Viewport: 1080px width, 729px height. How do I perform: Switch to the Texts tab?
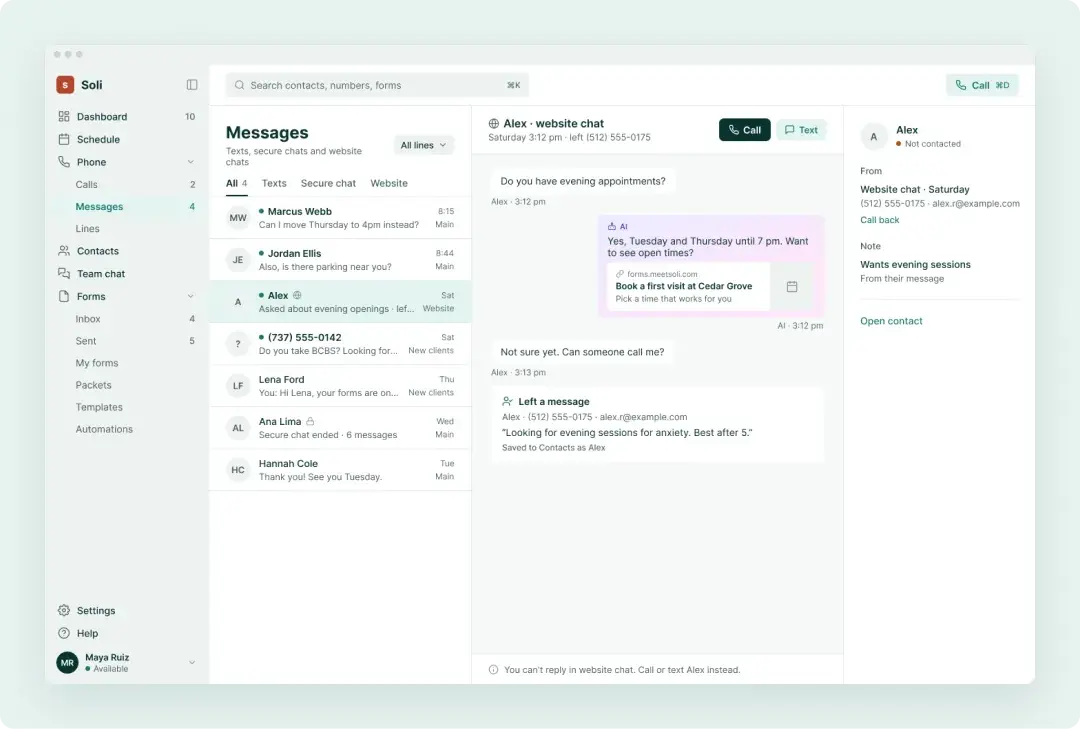click(274, 183)
